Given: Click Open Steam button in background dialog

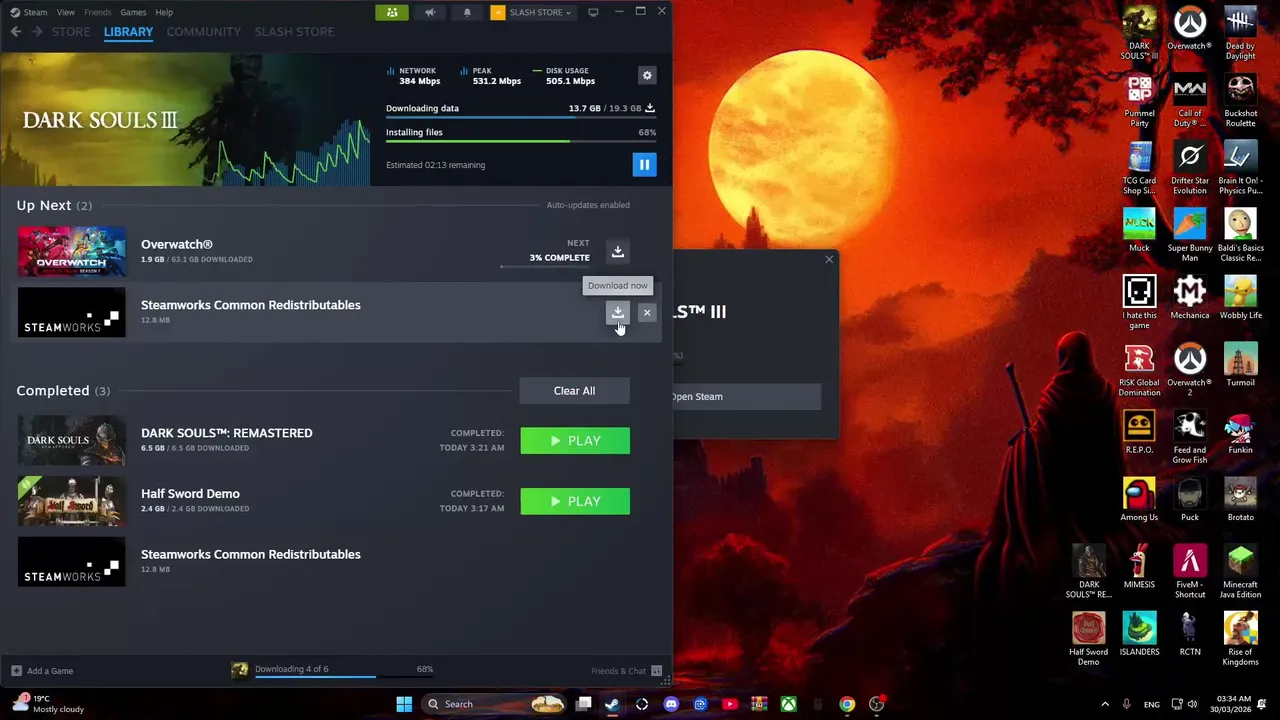Looking at the screenshot, I should pyautogui.click(x=747, y=397).
